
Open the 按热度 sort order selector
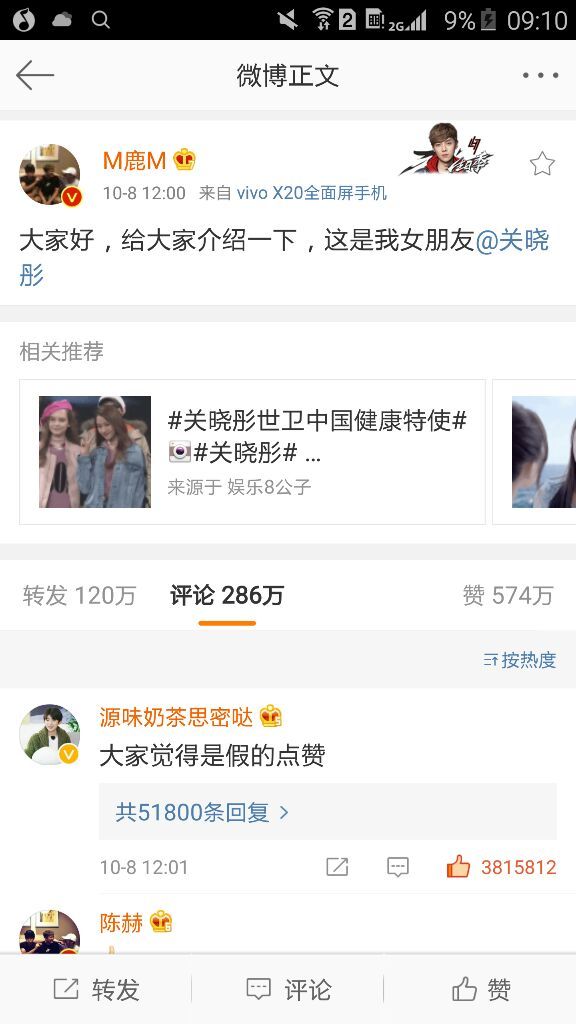click(520, 660)
